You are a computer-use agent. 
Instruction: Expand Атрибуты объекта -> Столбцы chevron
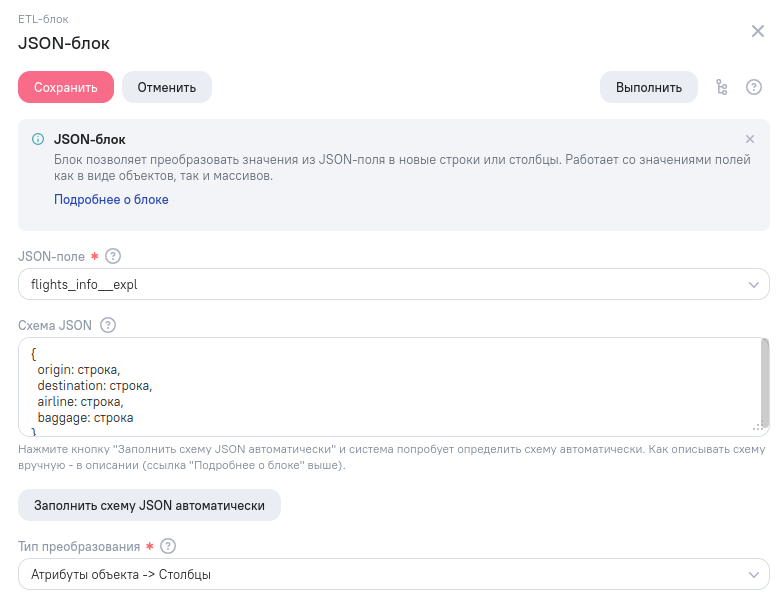click(x=754, y=575)
